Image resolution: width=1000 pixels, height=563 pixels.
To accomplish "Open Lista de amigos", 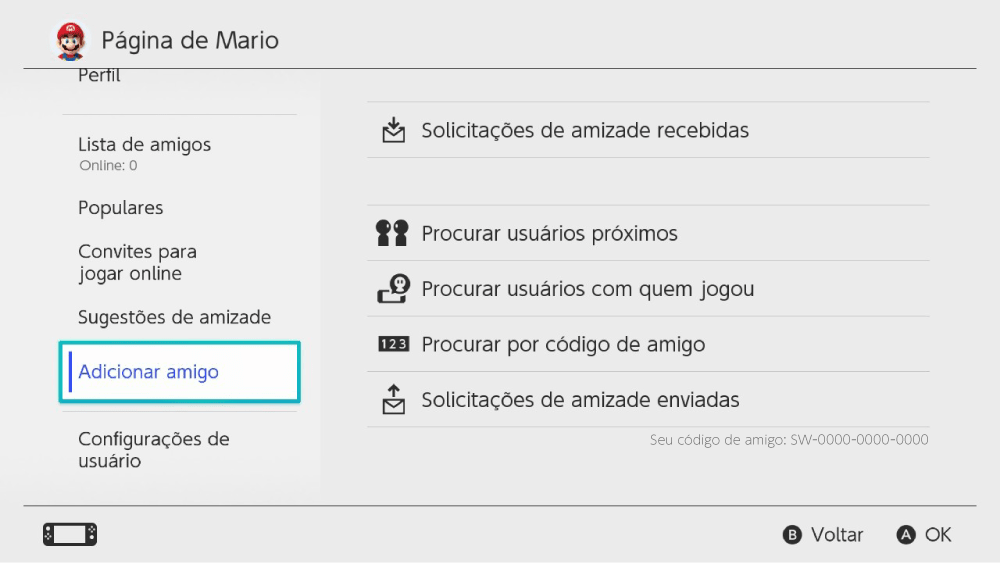I will pos(145,145).
